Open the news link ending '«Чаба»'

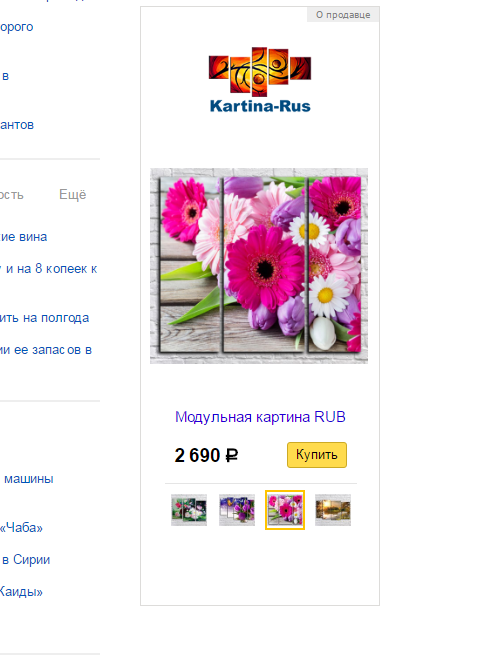tap(21, 527)
